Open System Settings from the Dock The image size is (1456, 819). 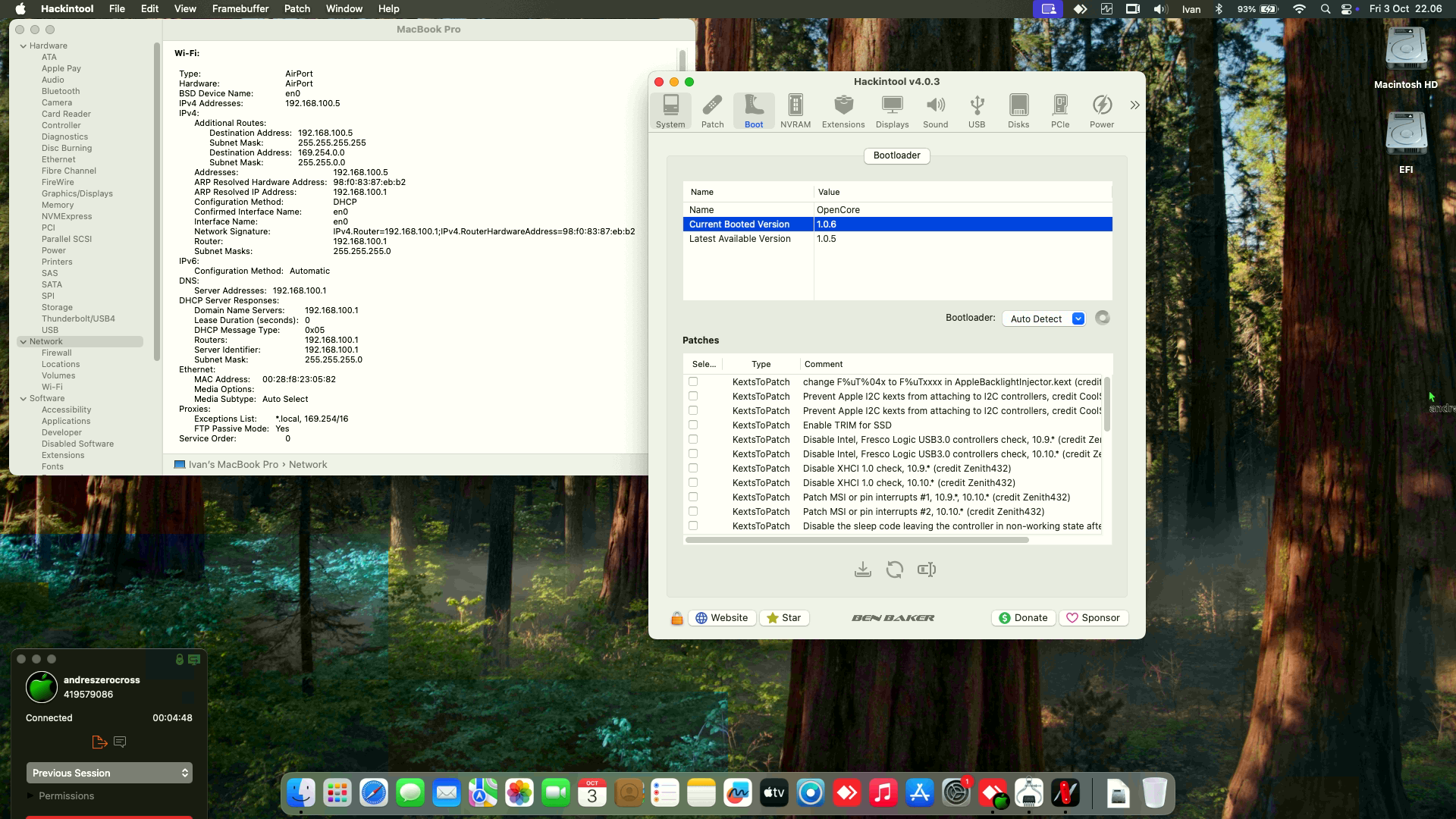click(956, 793)
